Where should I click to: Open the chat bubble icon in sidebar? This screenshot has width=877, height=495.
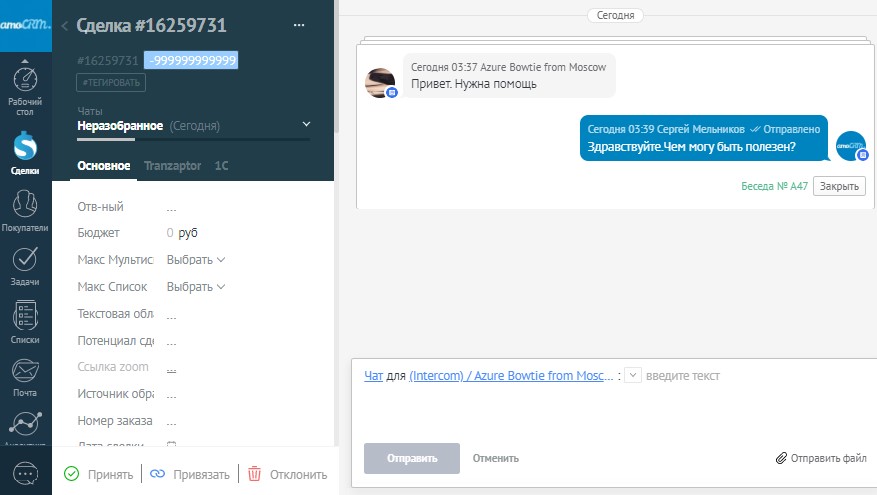coord(25,472)
